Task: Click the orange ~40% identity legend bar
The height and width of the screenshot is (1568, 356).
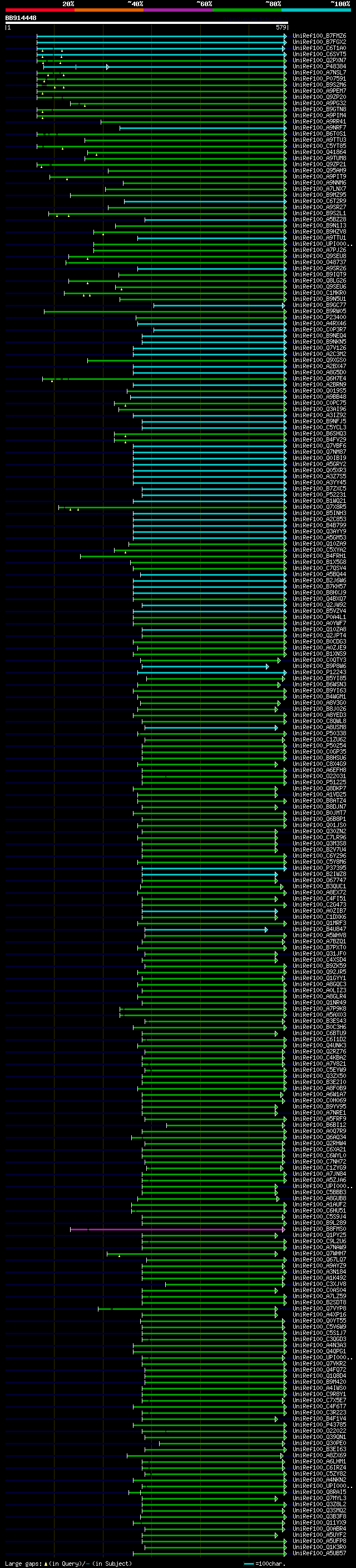Action: 109,10
